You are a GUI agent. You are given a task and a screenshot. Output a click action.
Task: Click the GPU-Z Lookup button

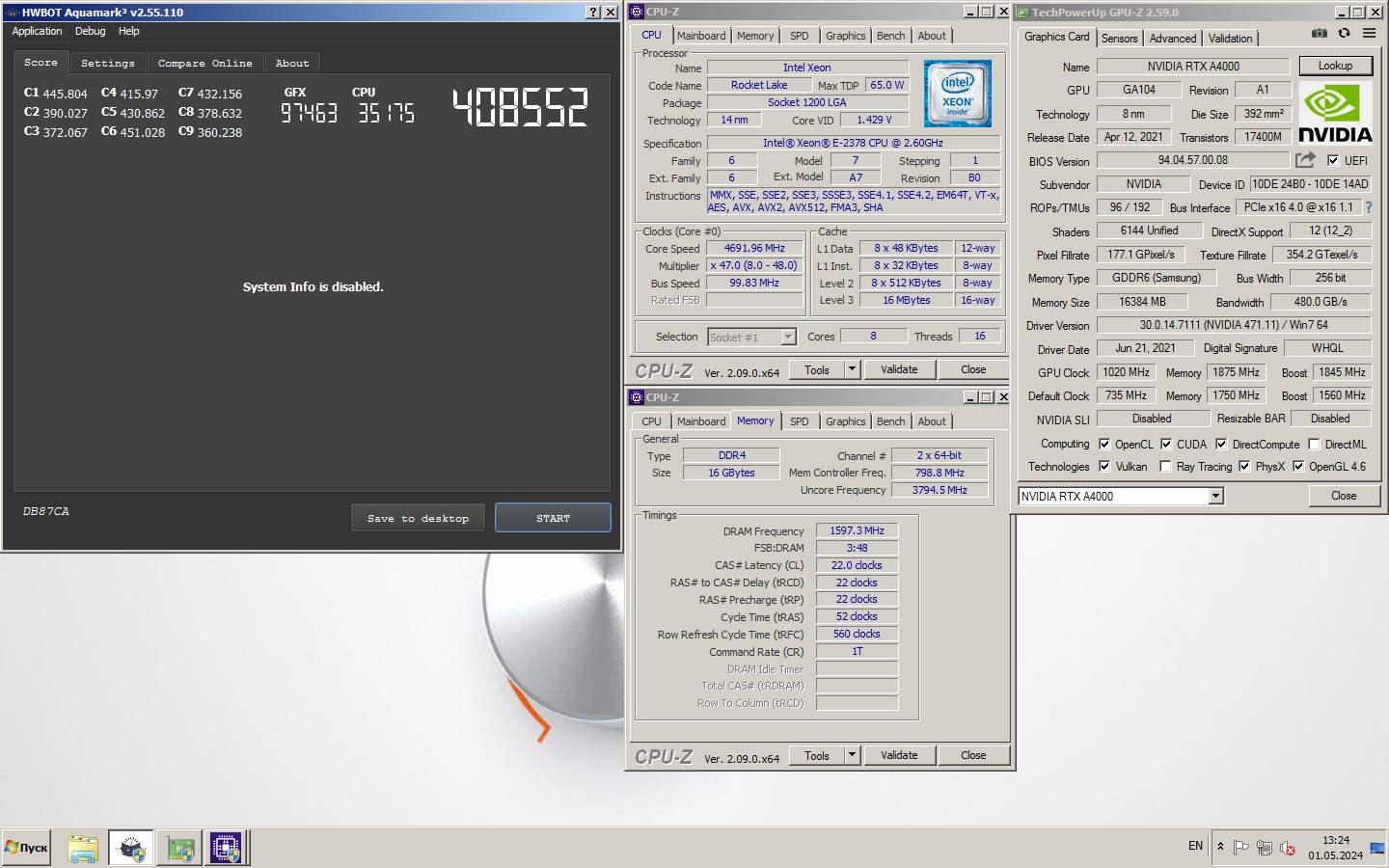click(1335, 66)
